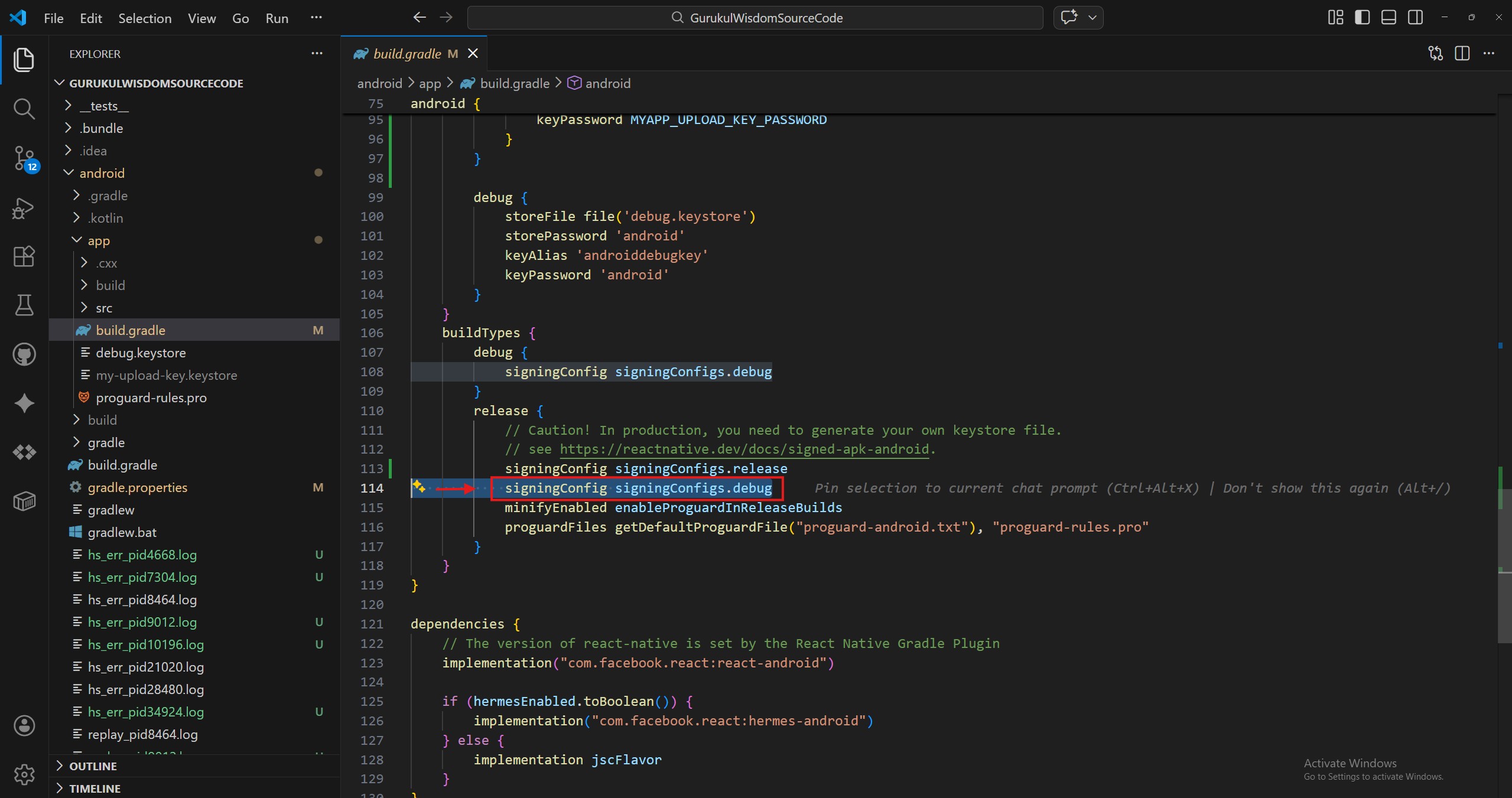Expand the OUTLINE section
This screenshot has height=798, width=1512.
point(93,766)
